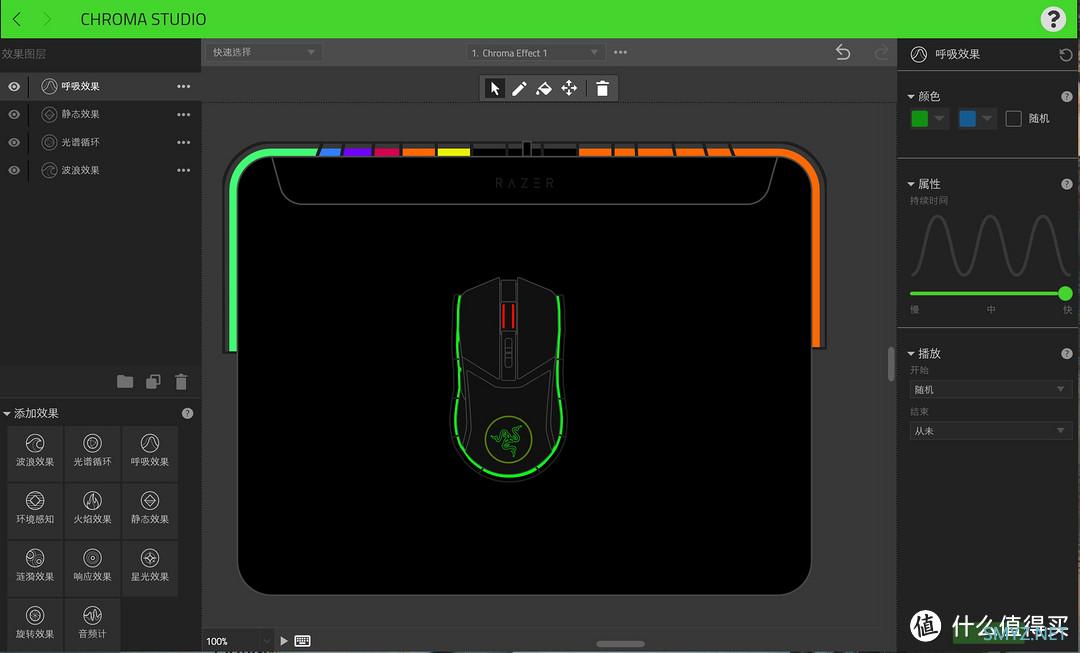Screen dimensions: 1080x653
Task: Click the green color swatch
Action: pos(920,118)
